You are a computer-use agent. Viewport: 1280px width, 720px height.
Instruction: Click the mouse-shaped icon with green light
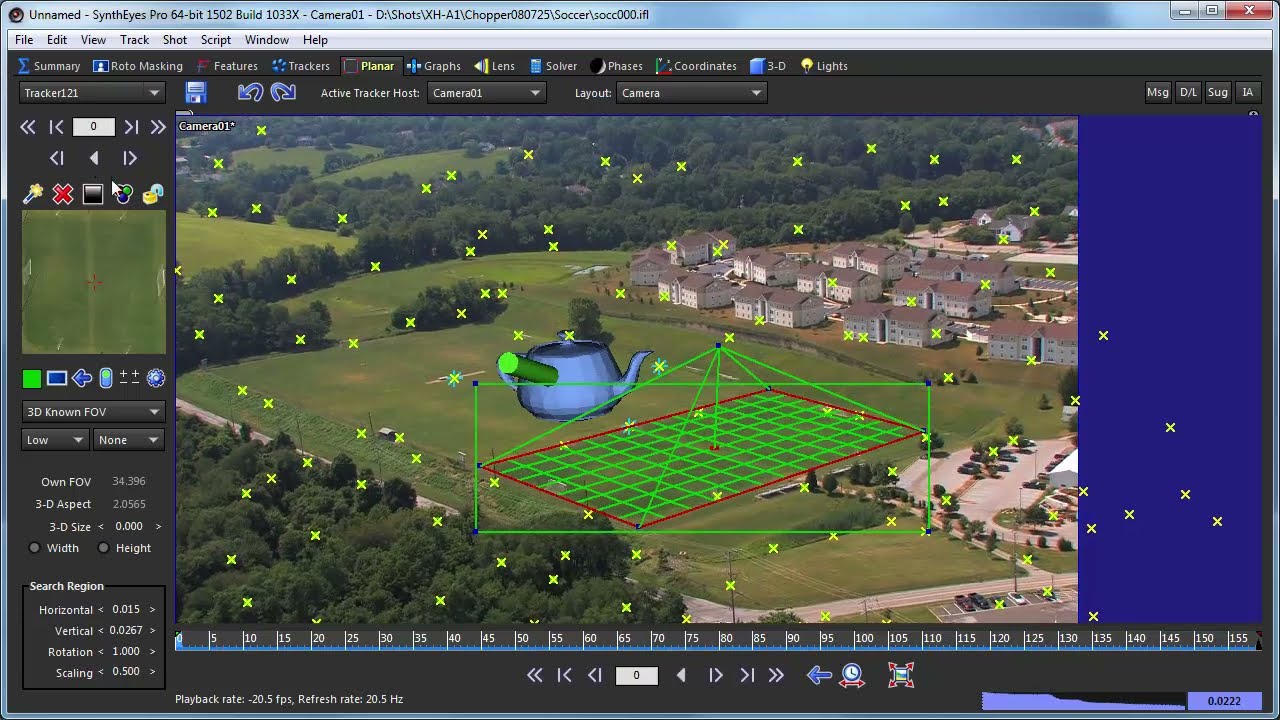pyautogui.click(x=106, y=378)
